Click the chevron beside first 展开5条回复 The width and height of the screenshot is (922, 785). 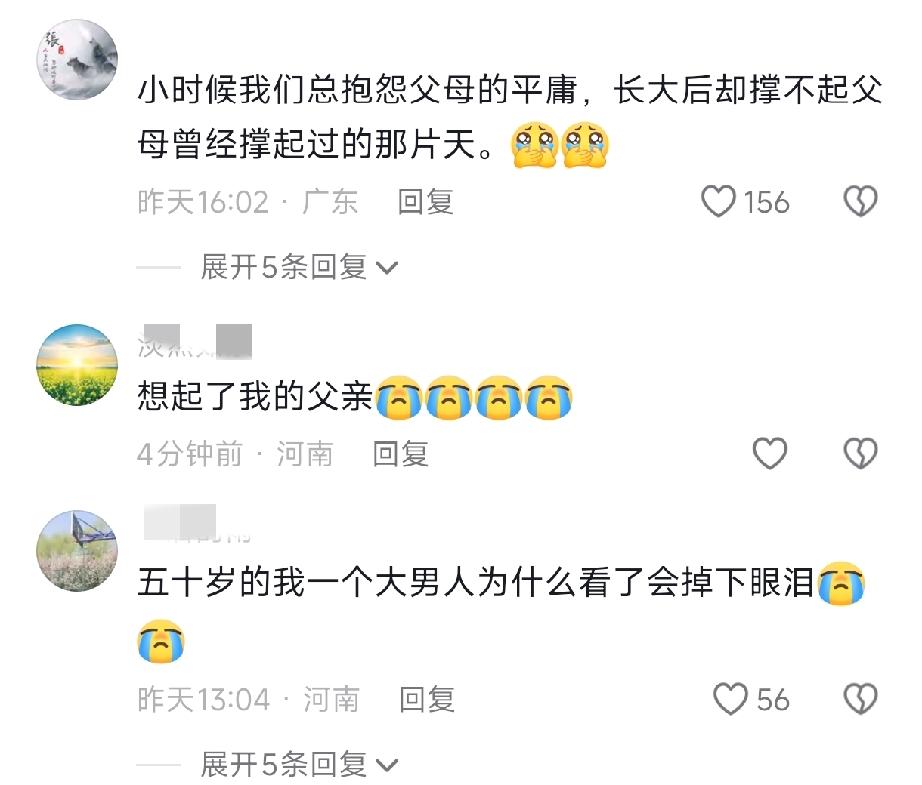point(387,269)
